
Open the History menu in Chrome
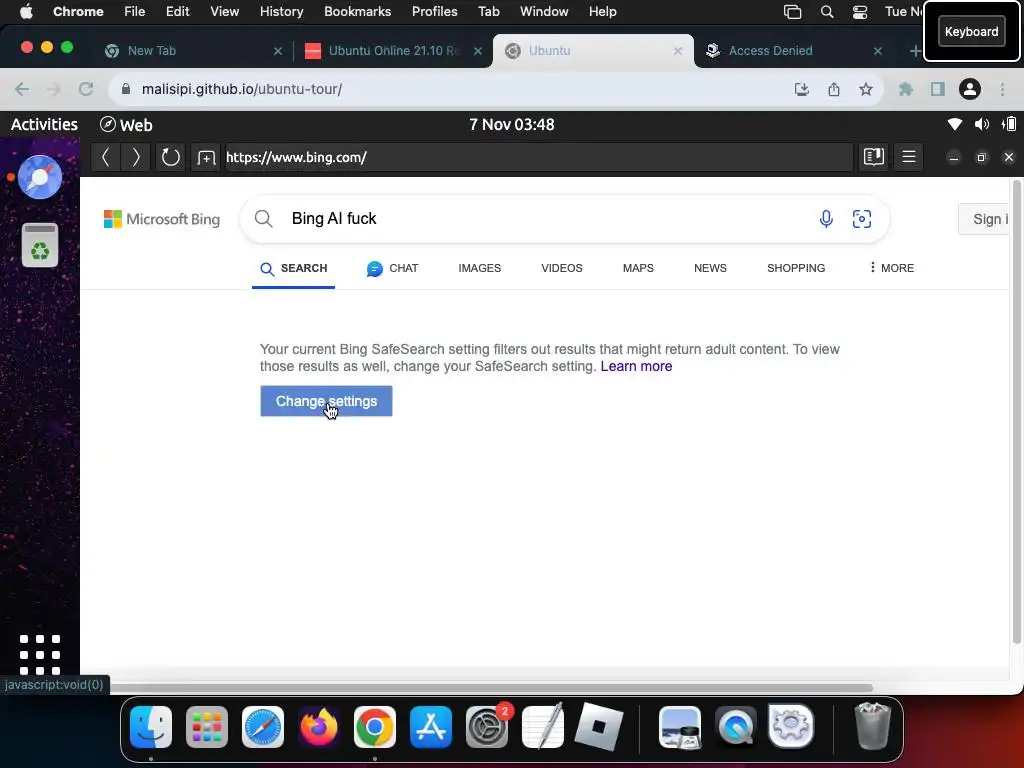tap(281, 12)
